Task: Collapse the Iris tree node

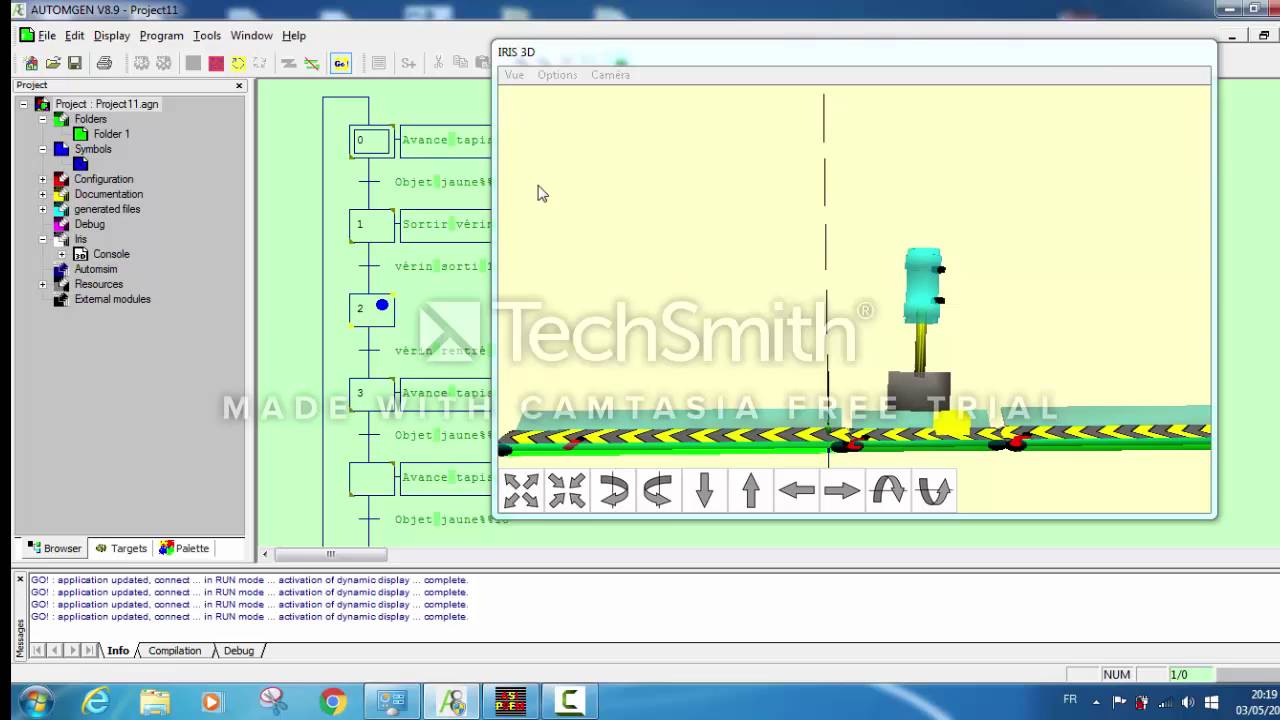Action: click(x=43, y=239)
